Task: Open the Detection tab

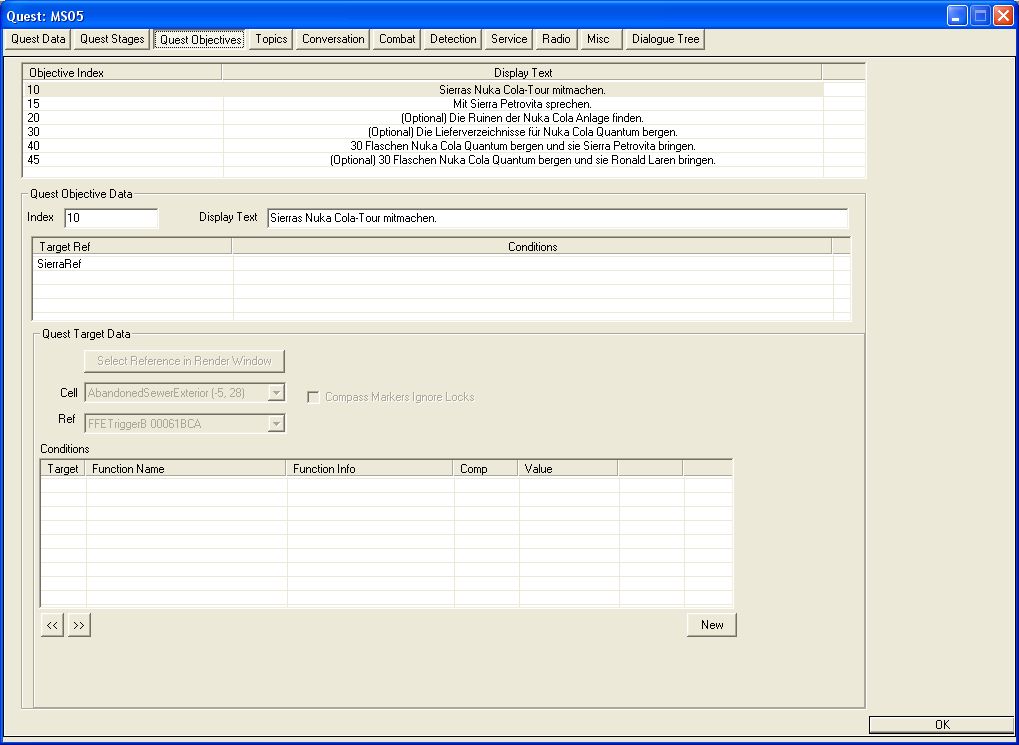Action: coord(453,39)
